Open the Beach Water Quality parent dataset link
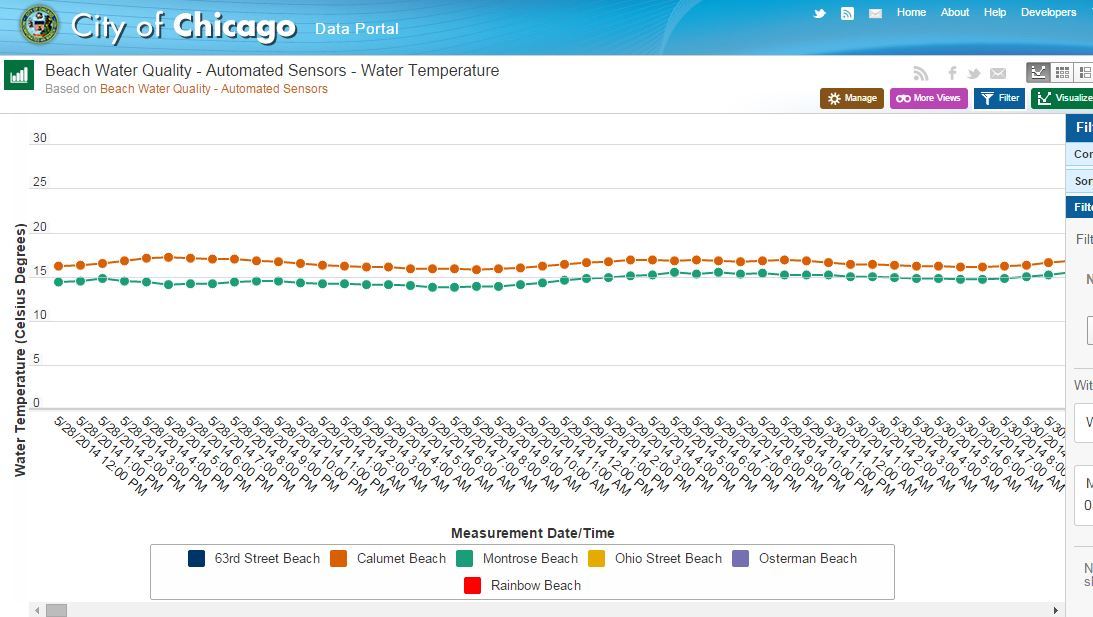 tap(213, 89)
